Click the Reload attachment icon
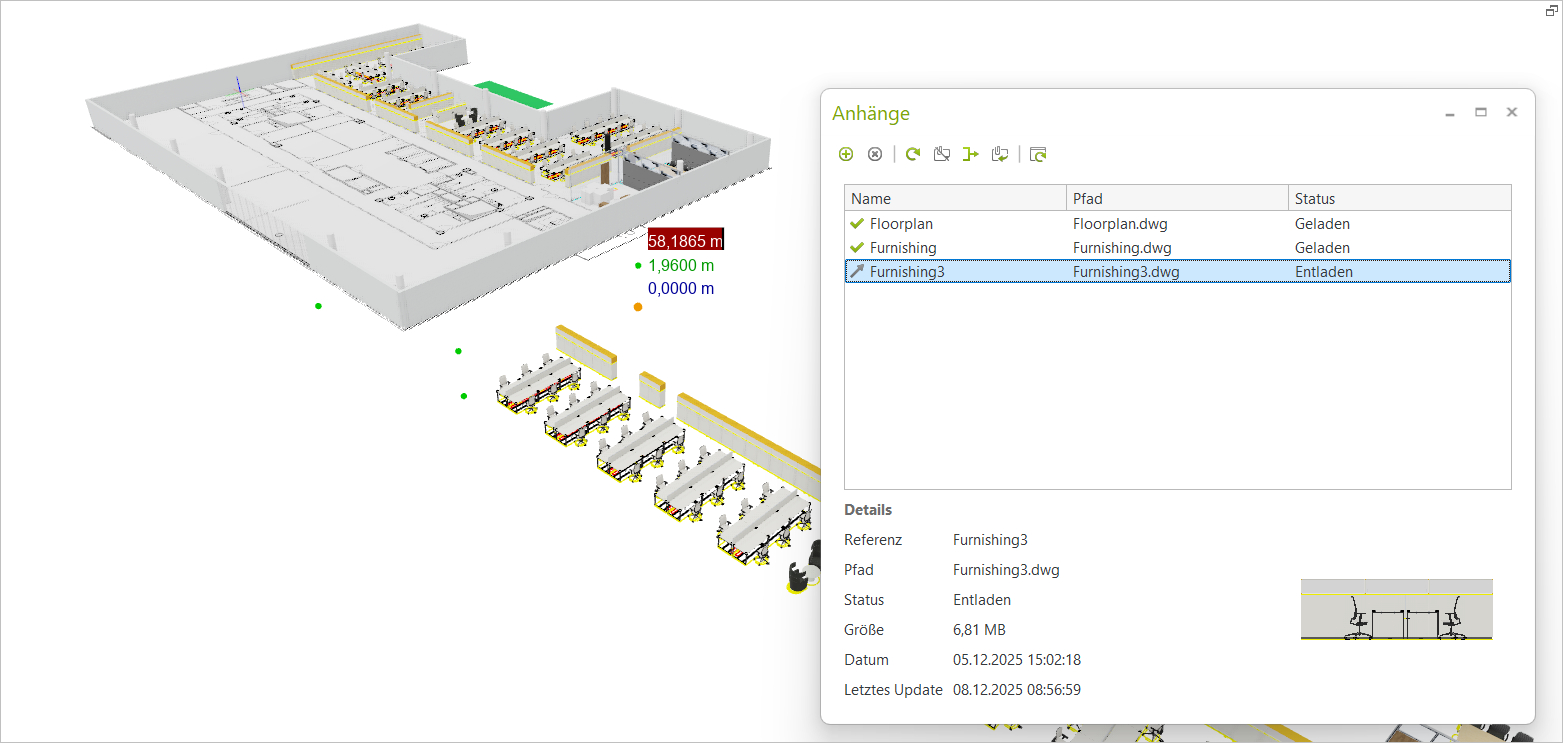Screen dimensions: 1563x743 pyautogui.click(x=911, y=154)
